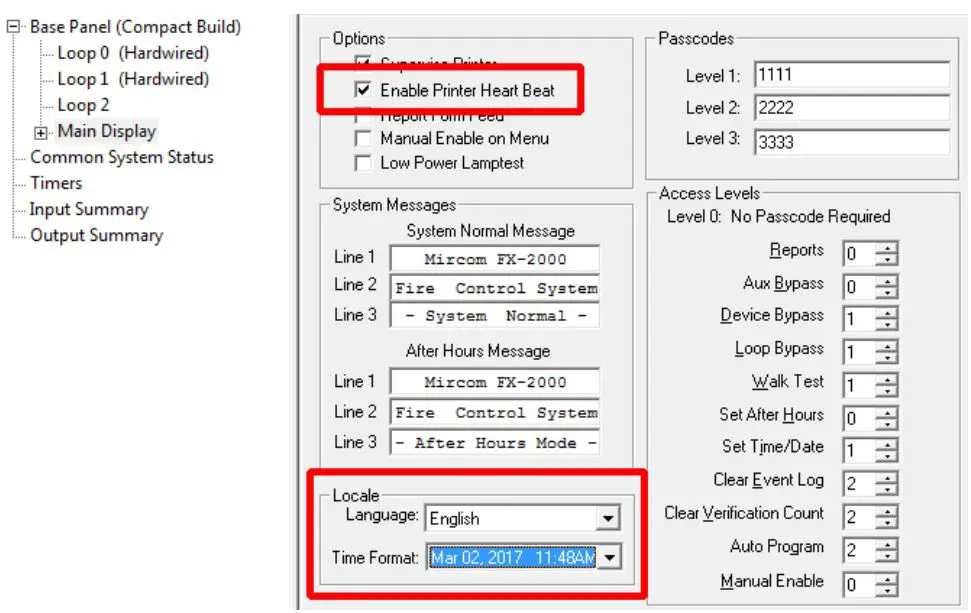The image size is (971, 613).
Task: Click the Aux Bypass value field
Action: pos(860,287)
